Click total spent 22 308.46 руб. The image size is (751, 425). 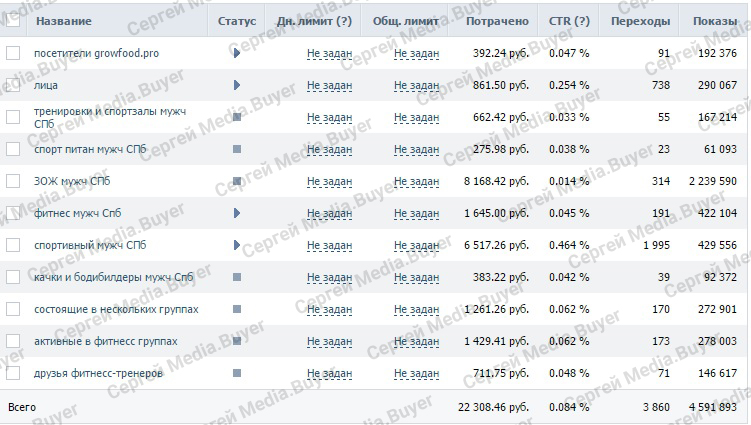pyautogui.click(x=493, y=407)
